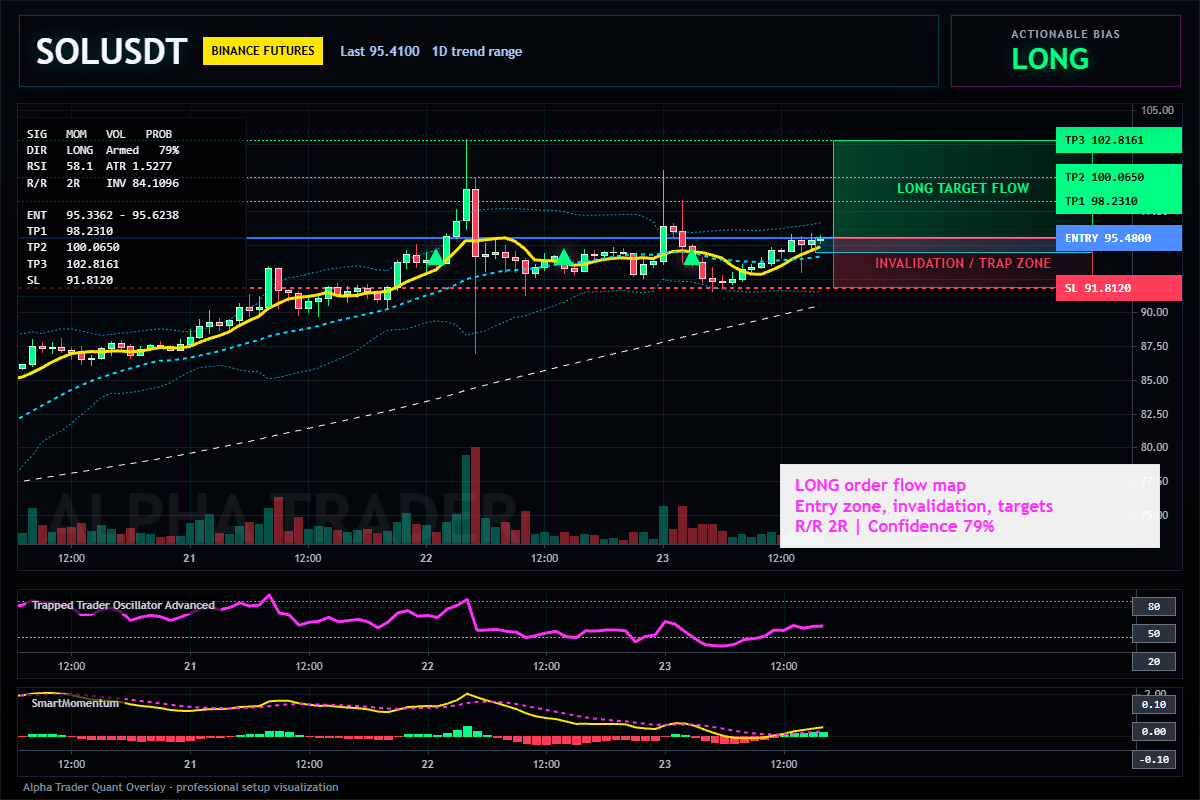
Task: Click the LONG TARGET FLOW zone label
Action: point(963,188)
